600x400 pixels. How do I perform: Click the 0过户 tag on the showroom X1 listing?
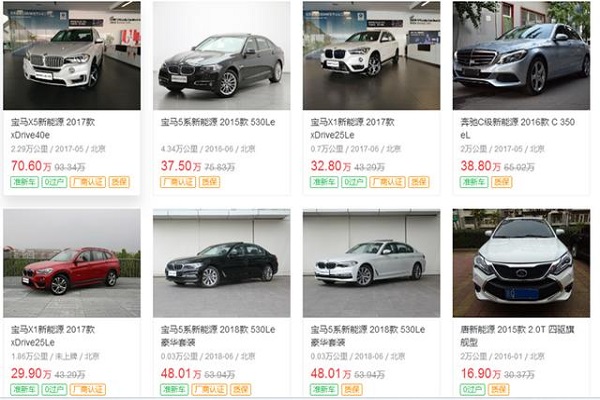[354, 182]
